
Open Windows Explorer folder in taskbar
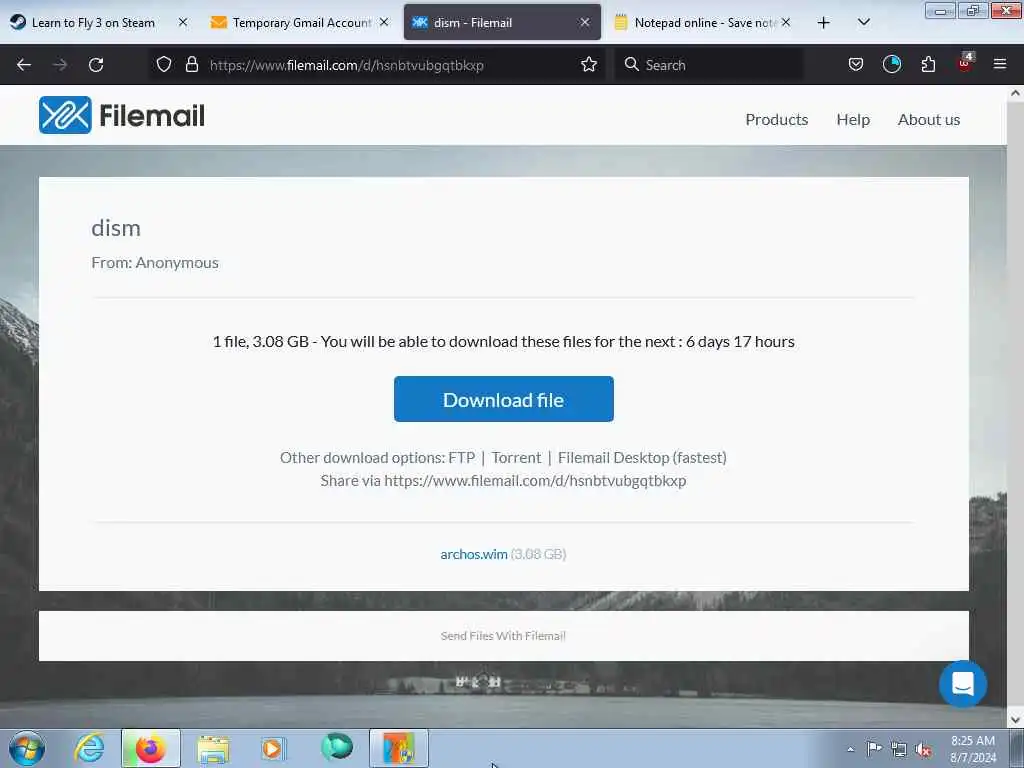tap(214, 749)
